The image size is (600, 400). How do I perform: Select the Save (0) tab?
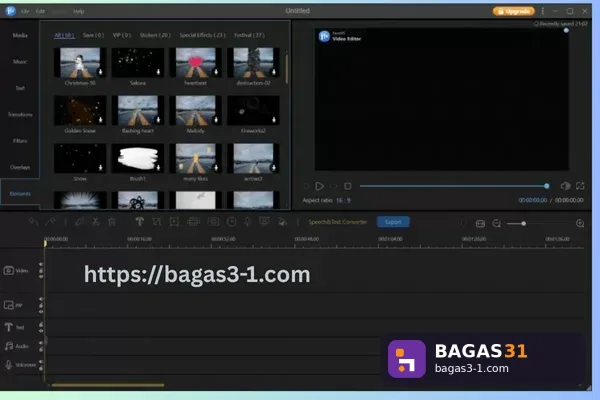[93, 35]
